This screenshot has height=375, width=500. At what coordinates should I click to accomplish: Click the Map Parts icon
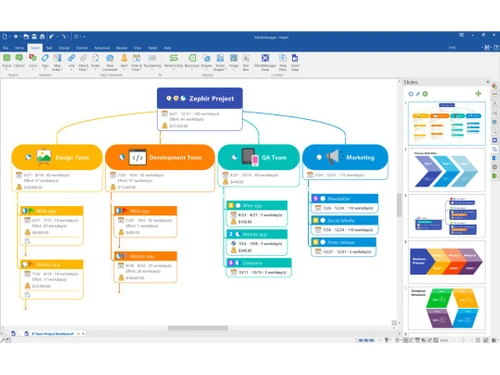pyautogui.click(x=283, y=58)
